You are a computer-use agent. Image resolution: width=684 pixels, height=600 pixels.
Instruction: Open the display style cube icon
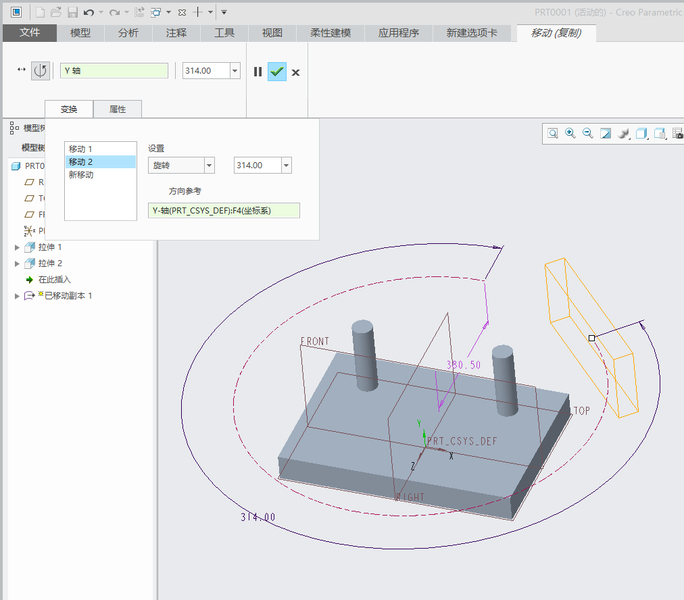point(641,133)
